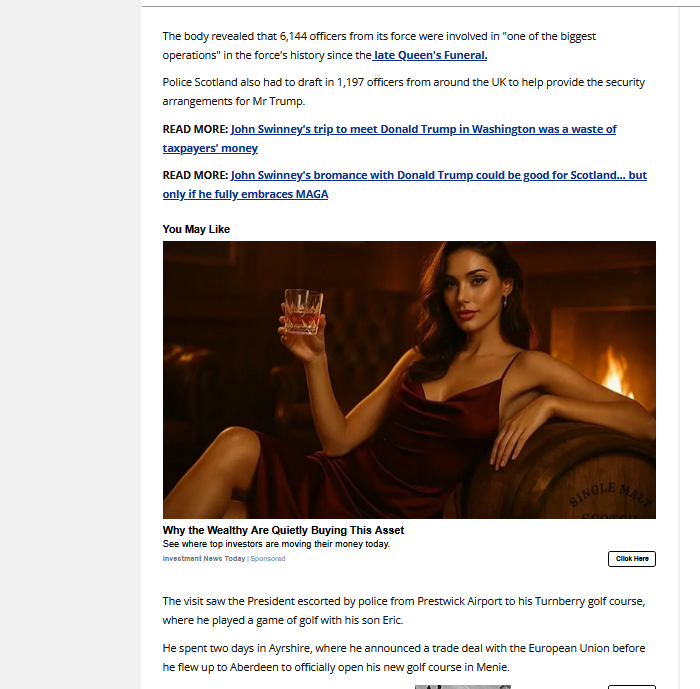Click the paragraph about 1,197 drafted officers

[x=404, y=92]
